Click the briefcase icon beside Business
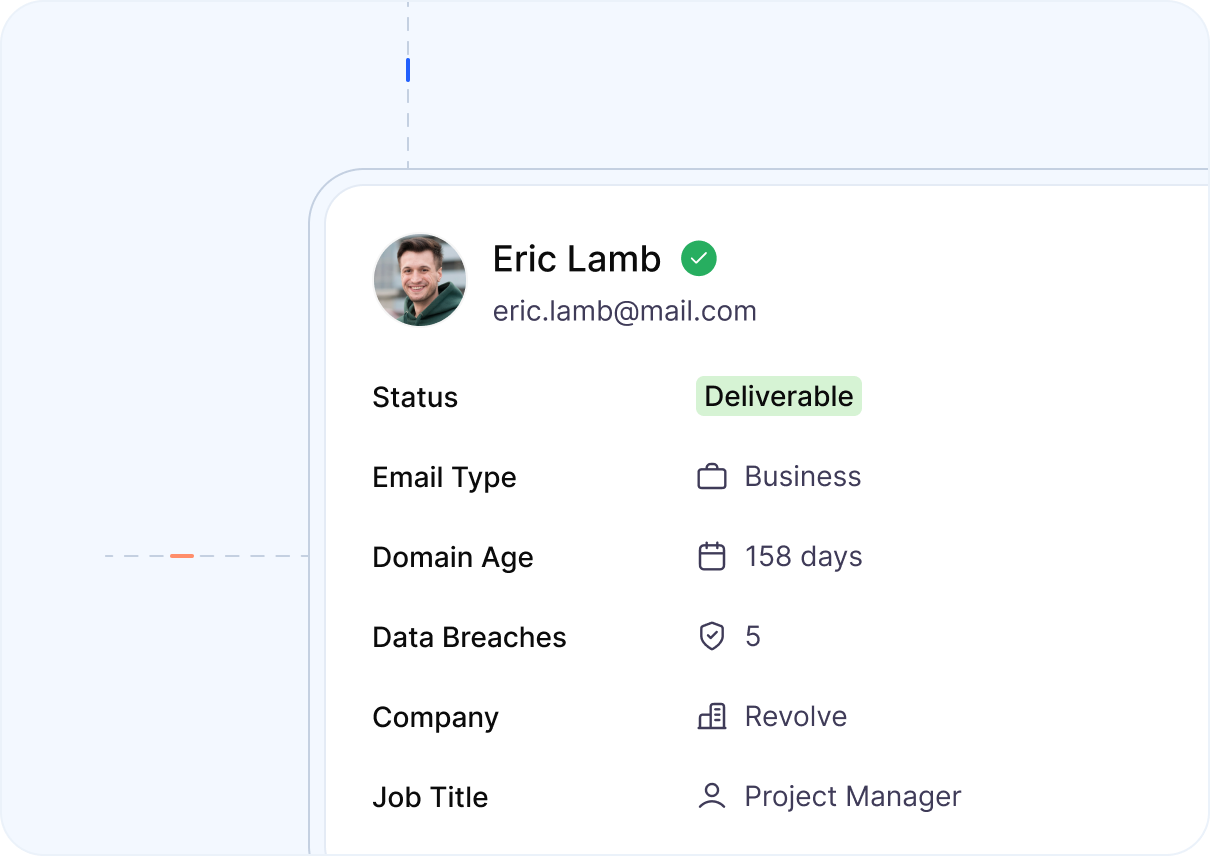This screenshot has width=1210, height=856. [712, 477]
